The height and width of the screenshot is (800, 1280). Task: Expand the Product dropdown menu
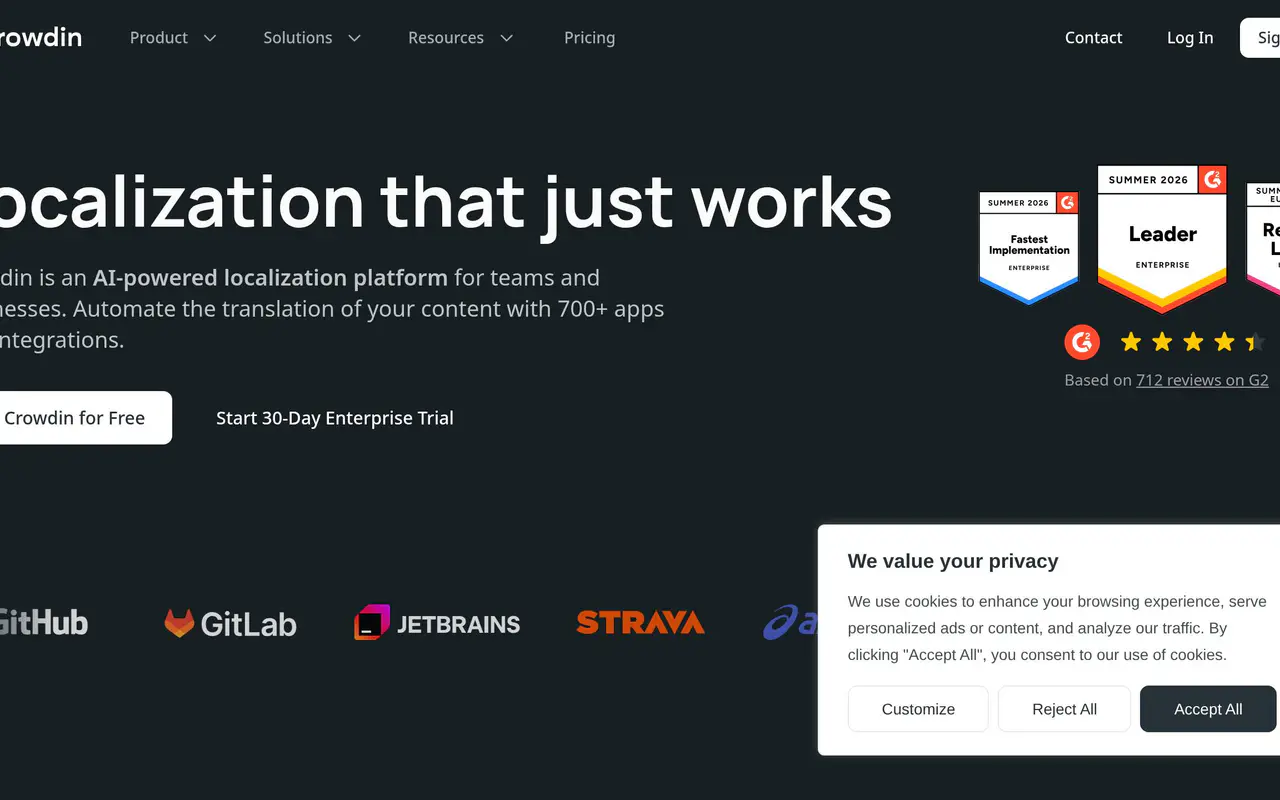173,38
